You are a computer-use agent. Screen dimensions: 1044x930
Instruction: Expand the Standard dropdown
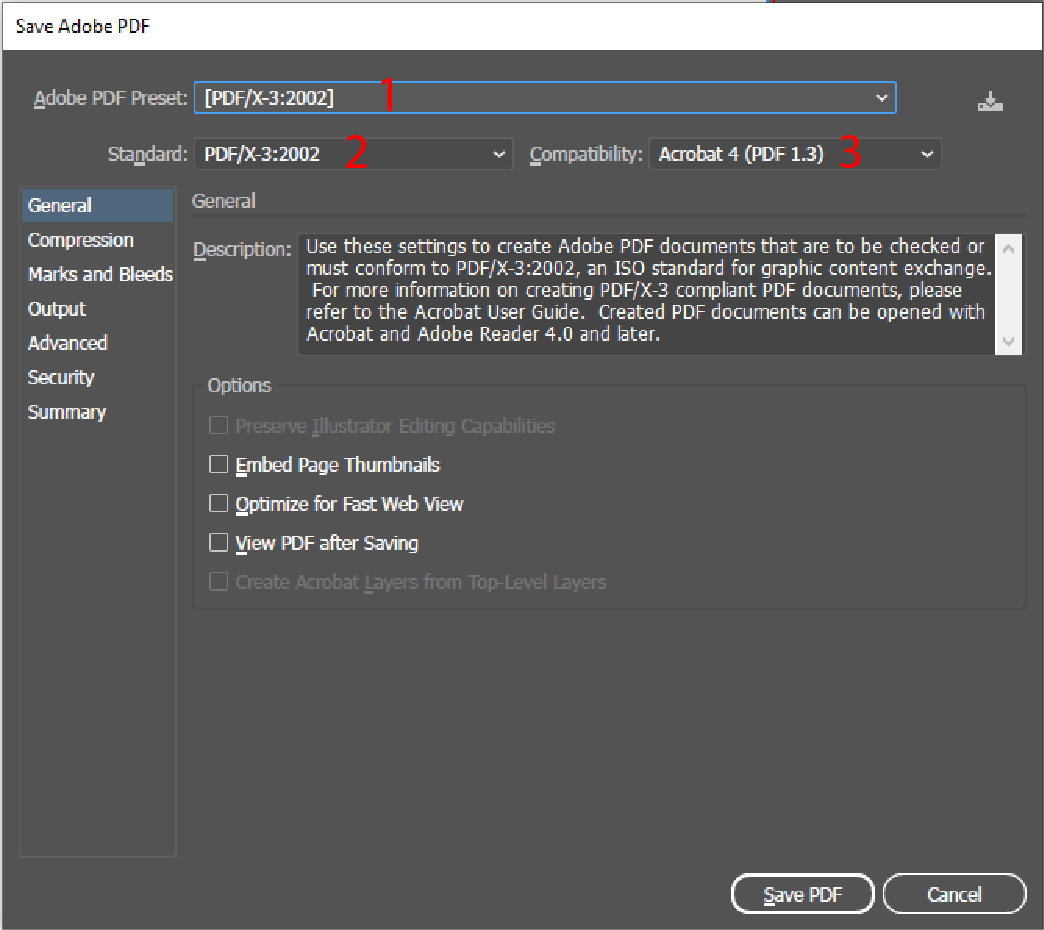tap(352, 154)
